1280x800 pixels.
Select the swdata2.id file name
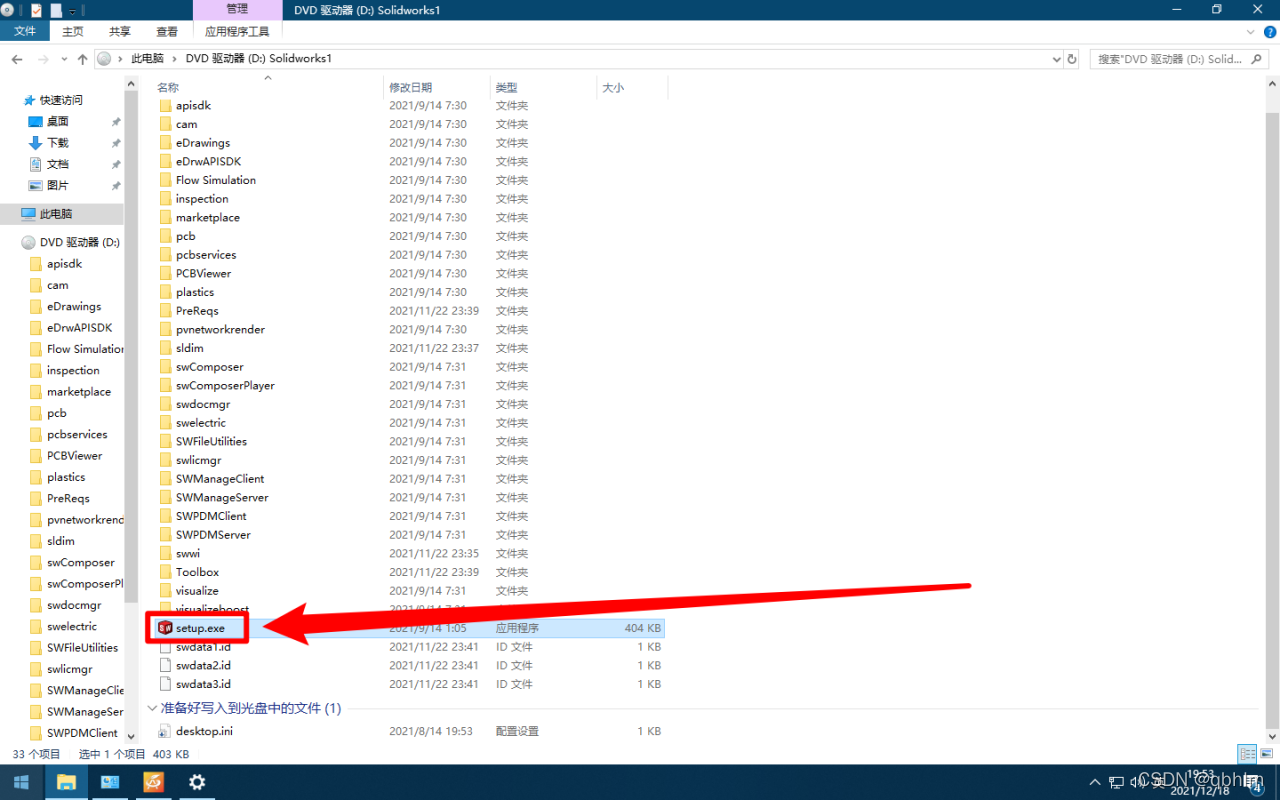tap(203, 665)
